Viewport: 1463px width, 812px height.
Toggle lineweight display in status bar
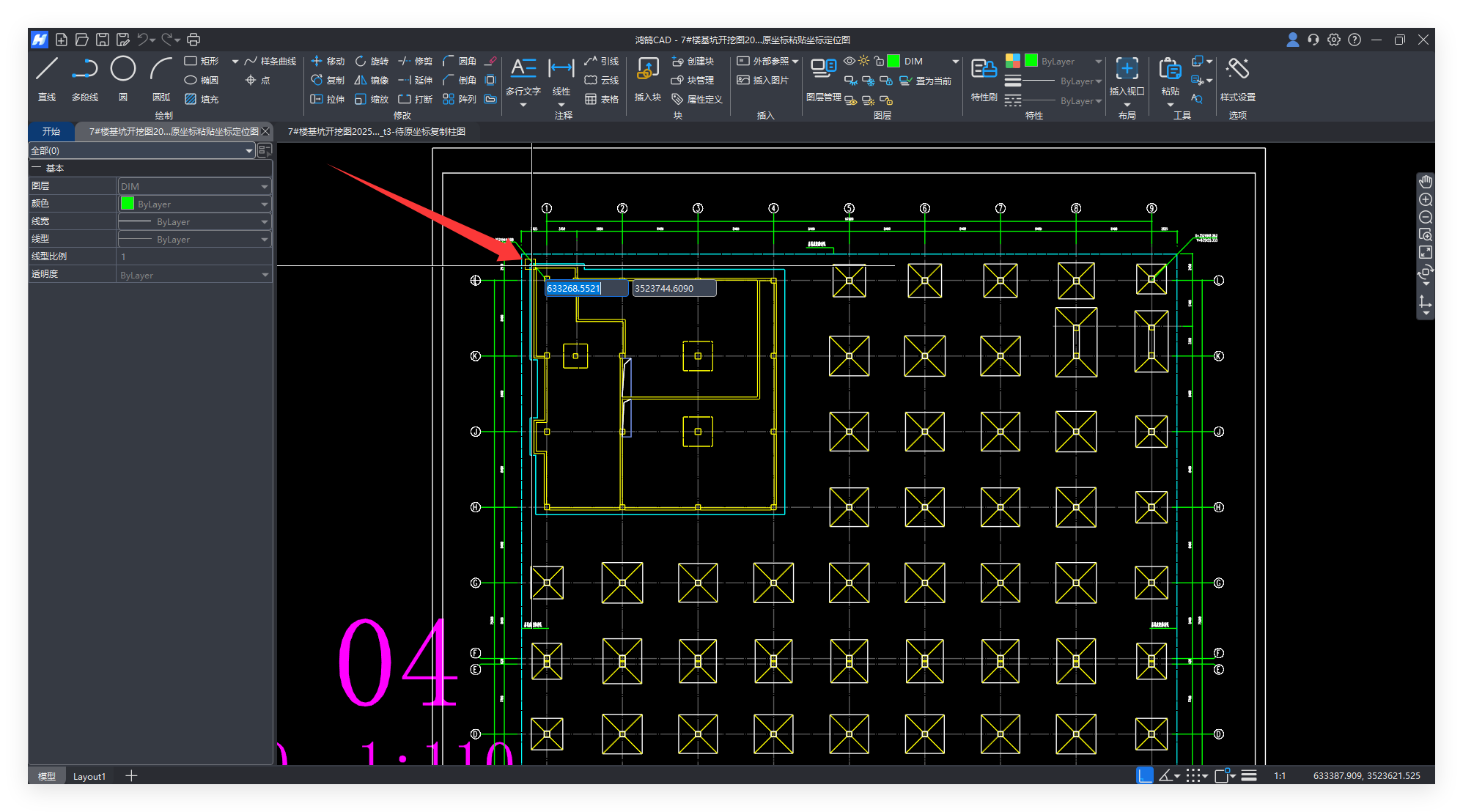(x=1250, y=775)
